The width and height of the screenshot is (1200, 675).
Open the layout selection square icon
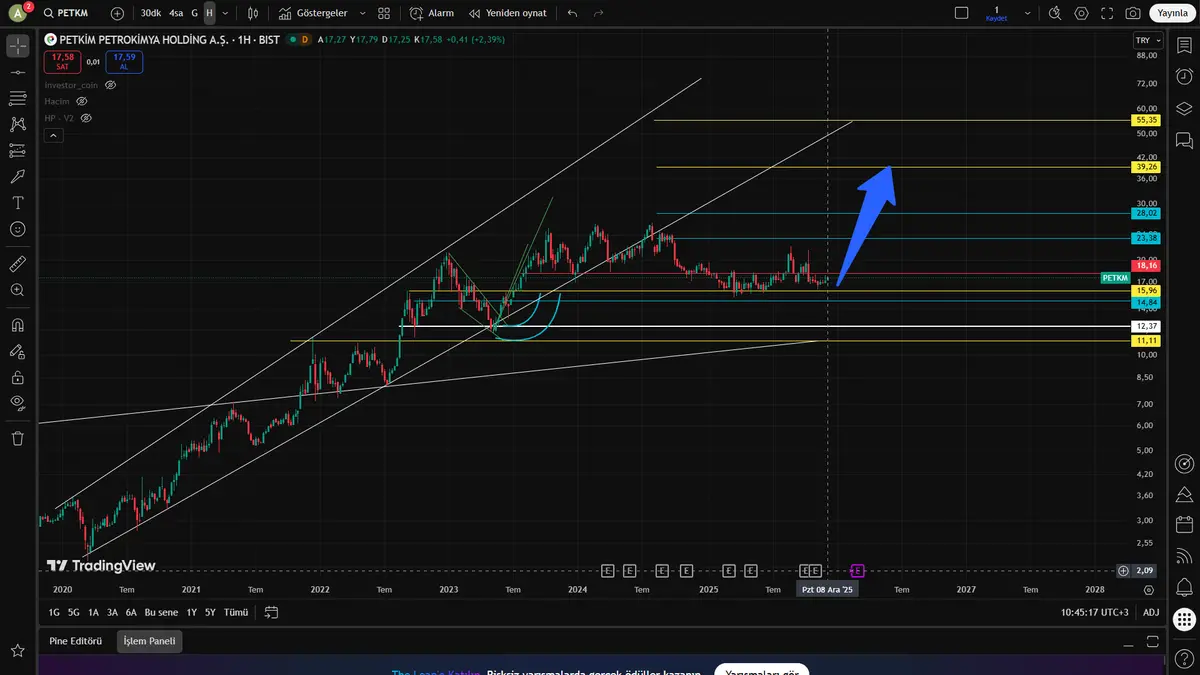click(x=961, y=13)
